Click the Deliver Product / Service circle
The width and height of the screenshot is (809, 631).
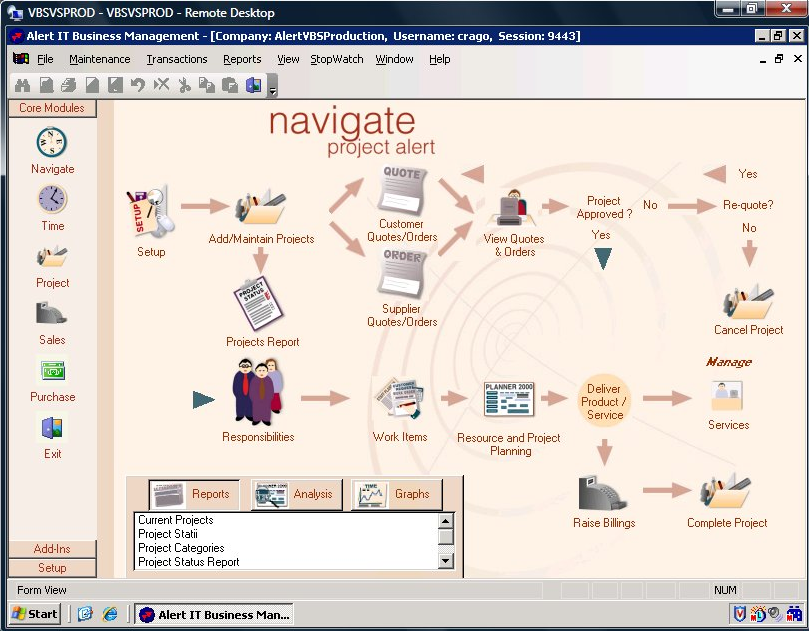pyautogui.click(x=604, y=401)
